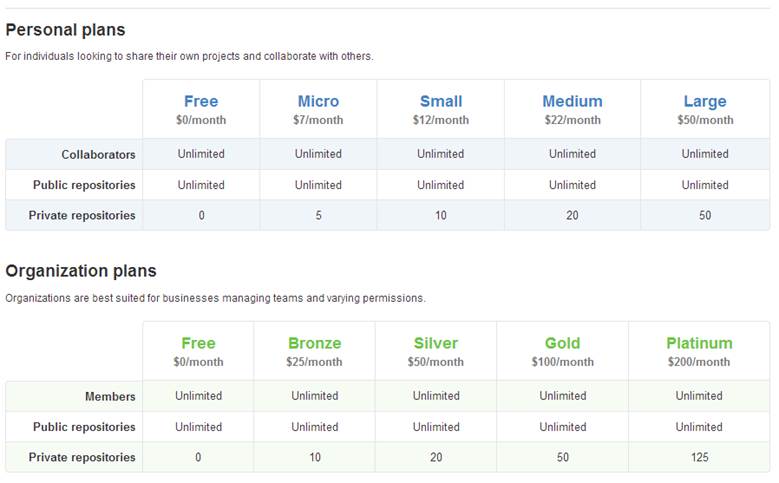The height and width of the screenshot is (483, 779).
Task: Open the Bronze organization plan
Action: [314, 343]
